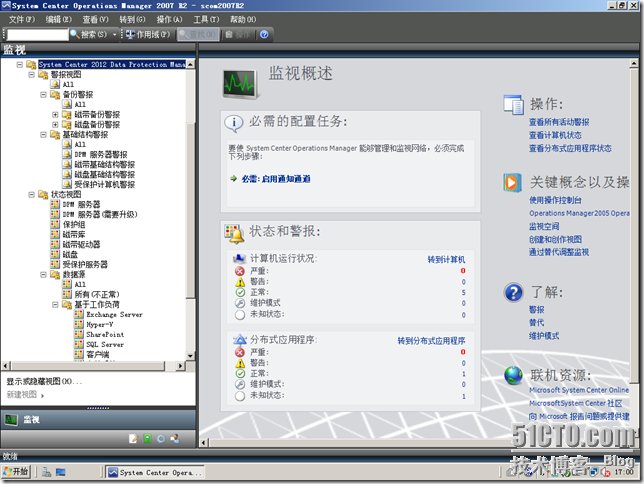Click the Monitoring Overview heartbeat monitor icon
The image size is (644, 484).
240,83
